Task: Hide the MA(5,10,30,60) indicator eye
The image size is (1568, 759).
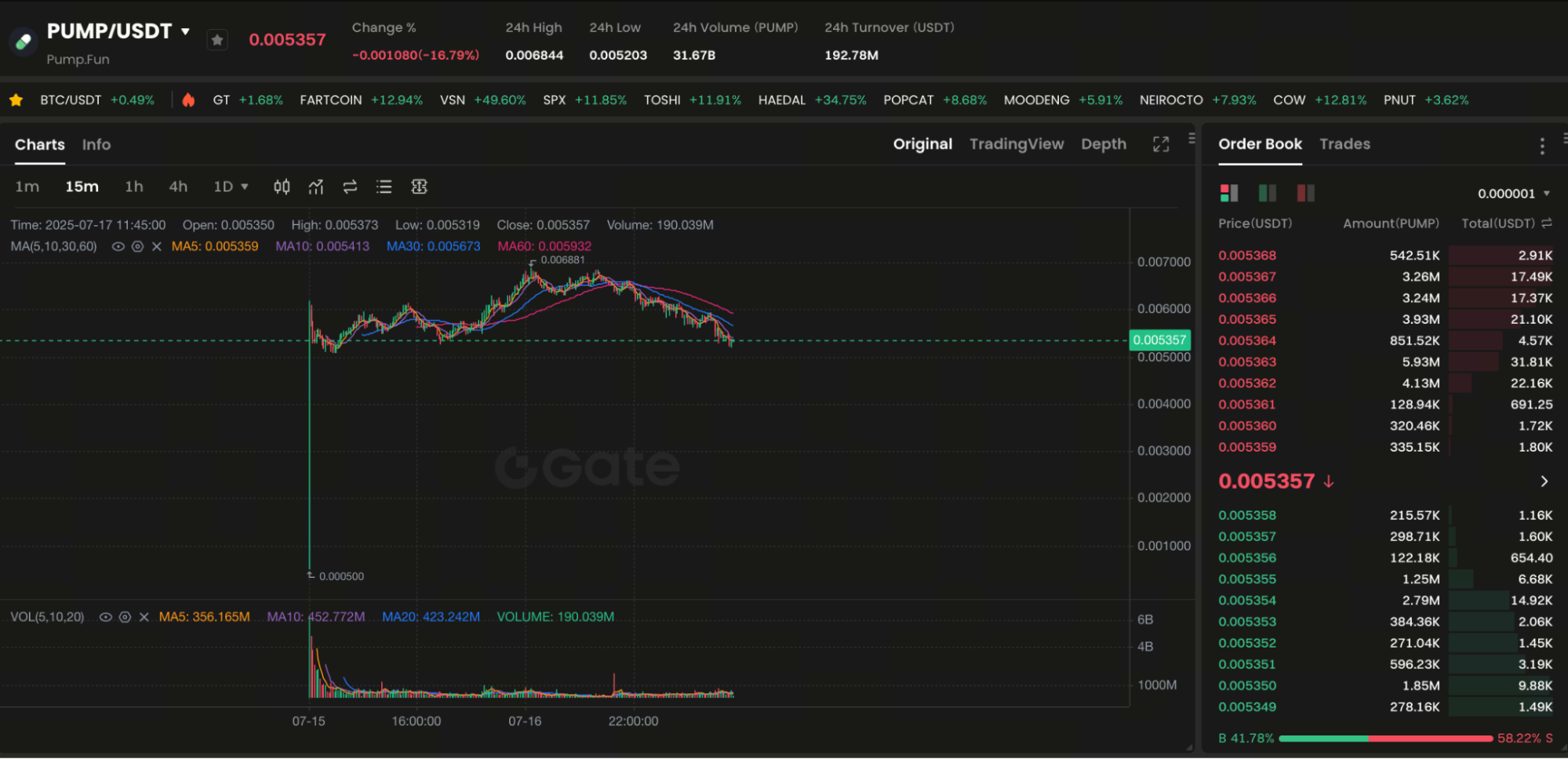Action: point(118,246)
